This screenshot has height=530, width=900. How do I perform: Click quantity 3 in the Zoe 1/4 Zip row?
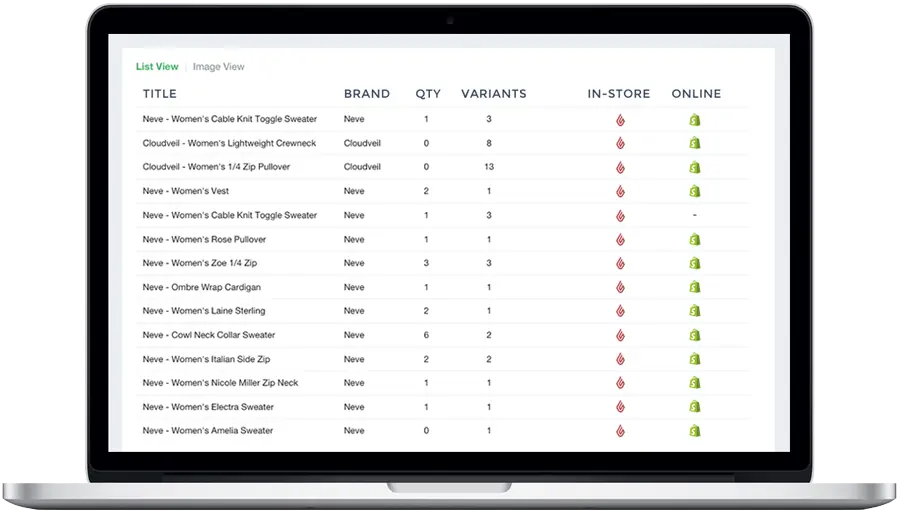pyautogui.click(x=426, y=263)
